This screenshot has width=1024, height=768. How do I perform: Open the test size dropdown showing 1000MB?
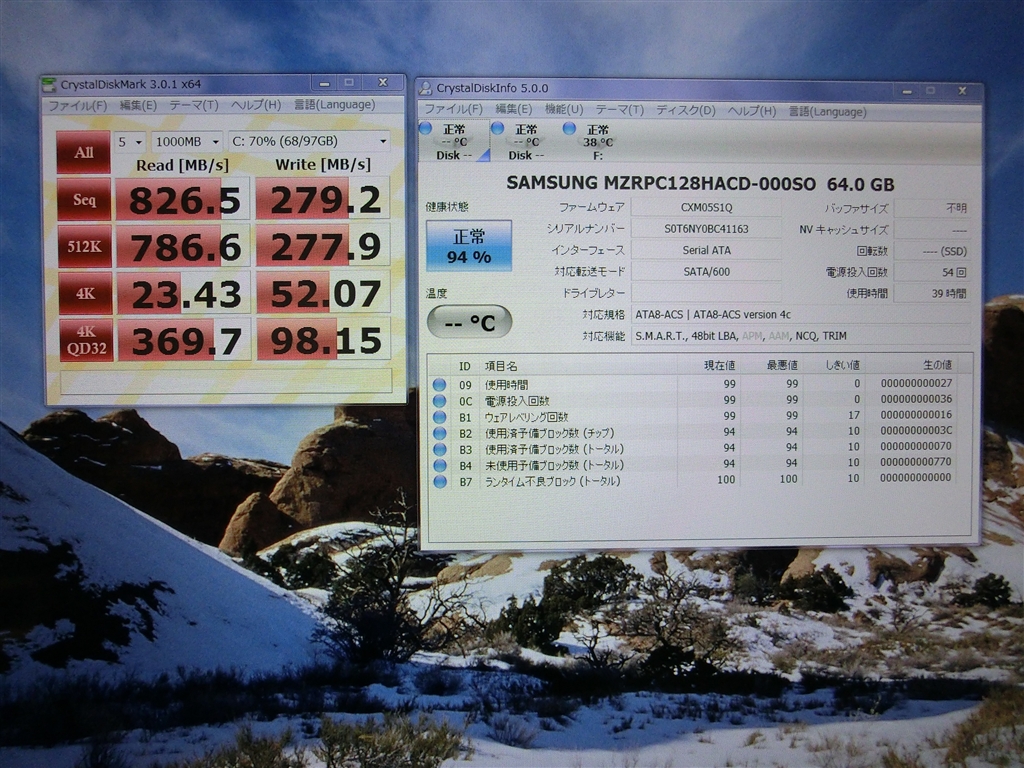(187, 142)
